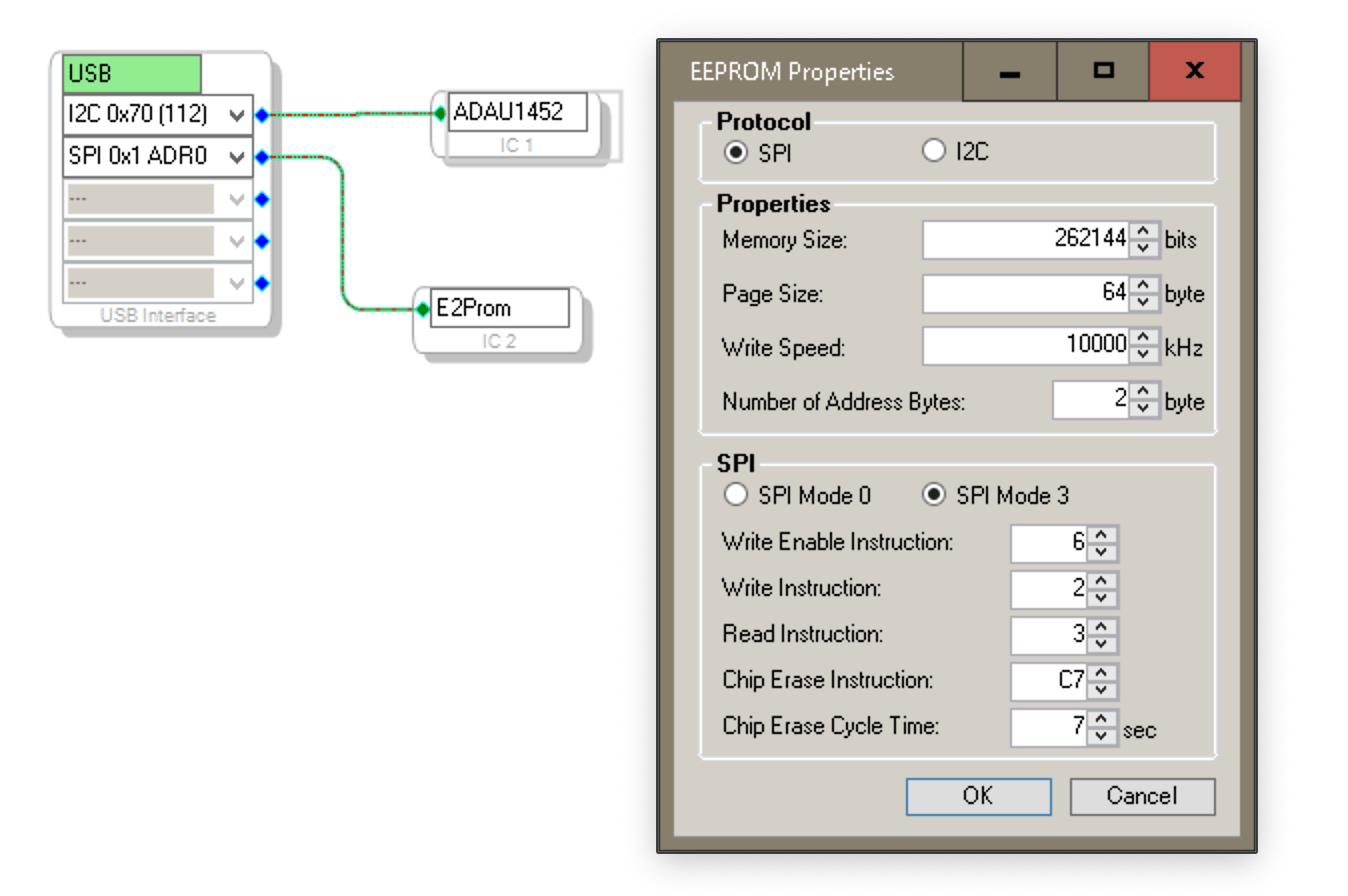The height and width of the screenshot is (896, 1348).
Task: Decrease Read Instruction value
Action: 1102,644
